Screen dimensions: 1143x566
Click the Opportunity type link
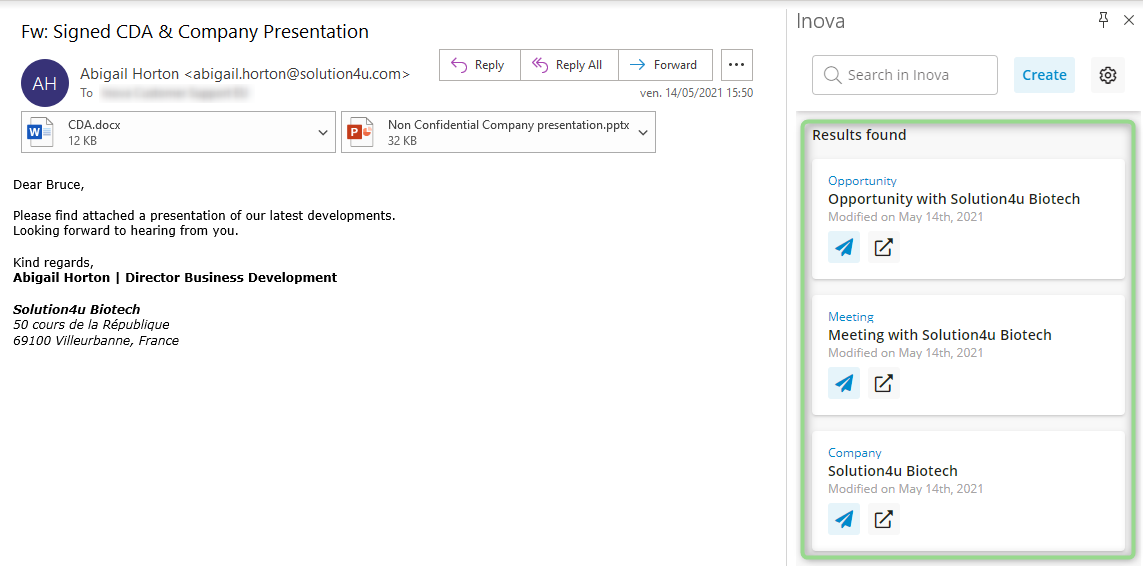coord(862,181)
